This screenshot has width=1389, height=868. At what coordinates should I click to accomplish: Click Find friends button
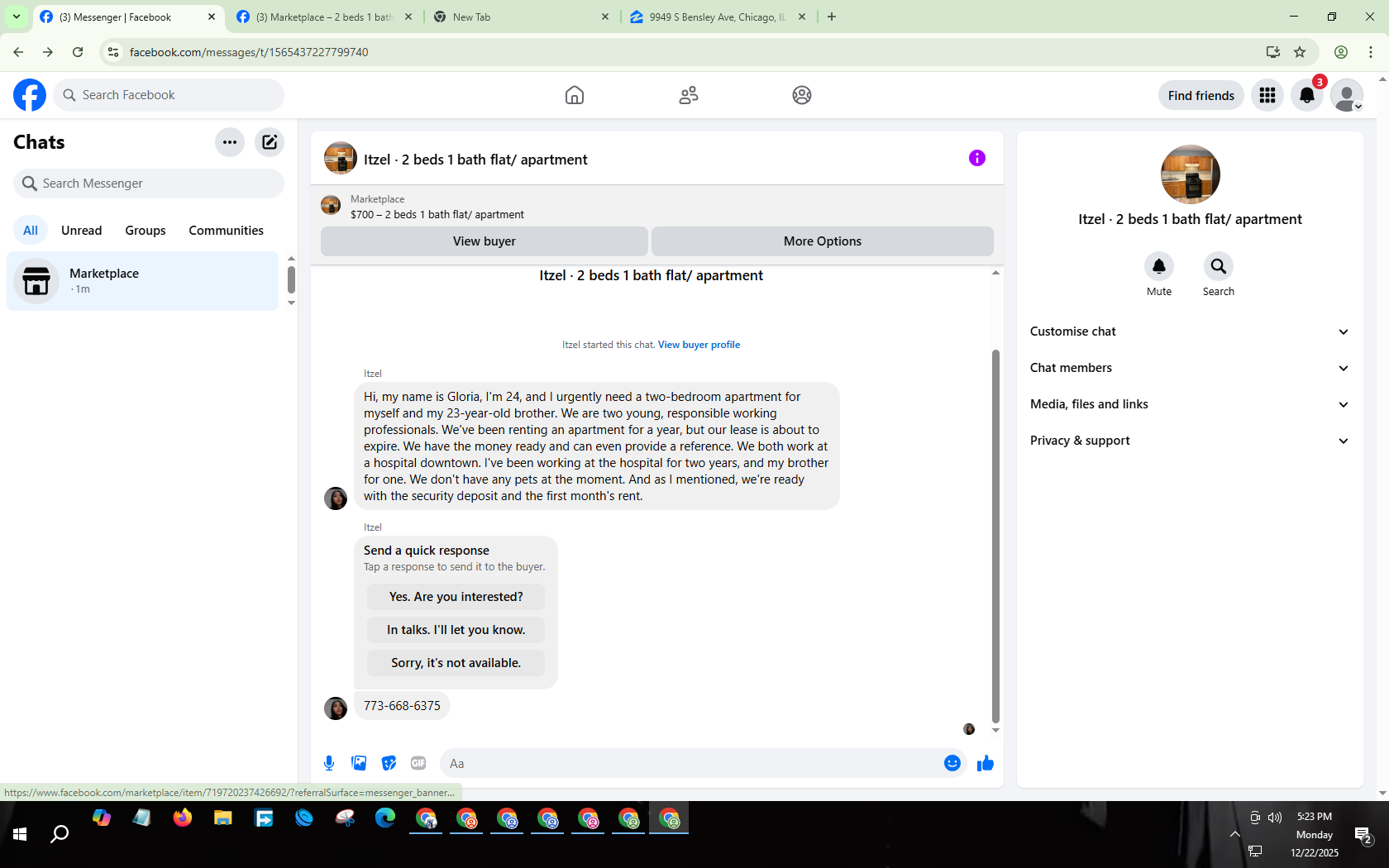pyautogui.click(x=1201, y=95)
